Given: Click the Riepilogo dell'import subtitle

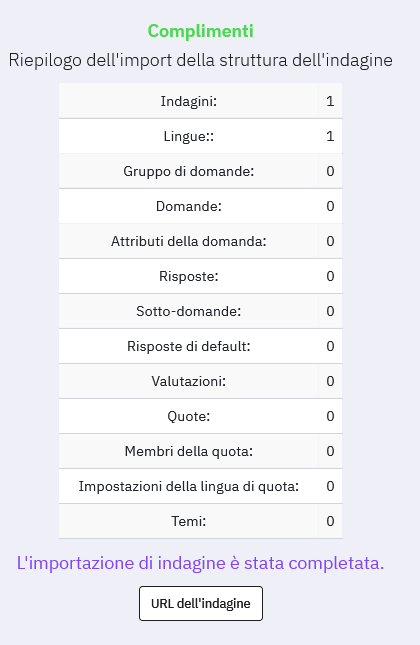Looking at the screenshot, I should coord(201,60).
